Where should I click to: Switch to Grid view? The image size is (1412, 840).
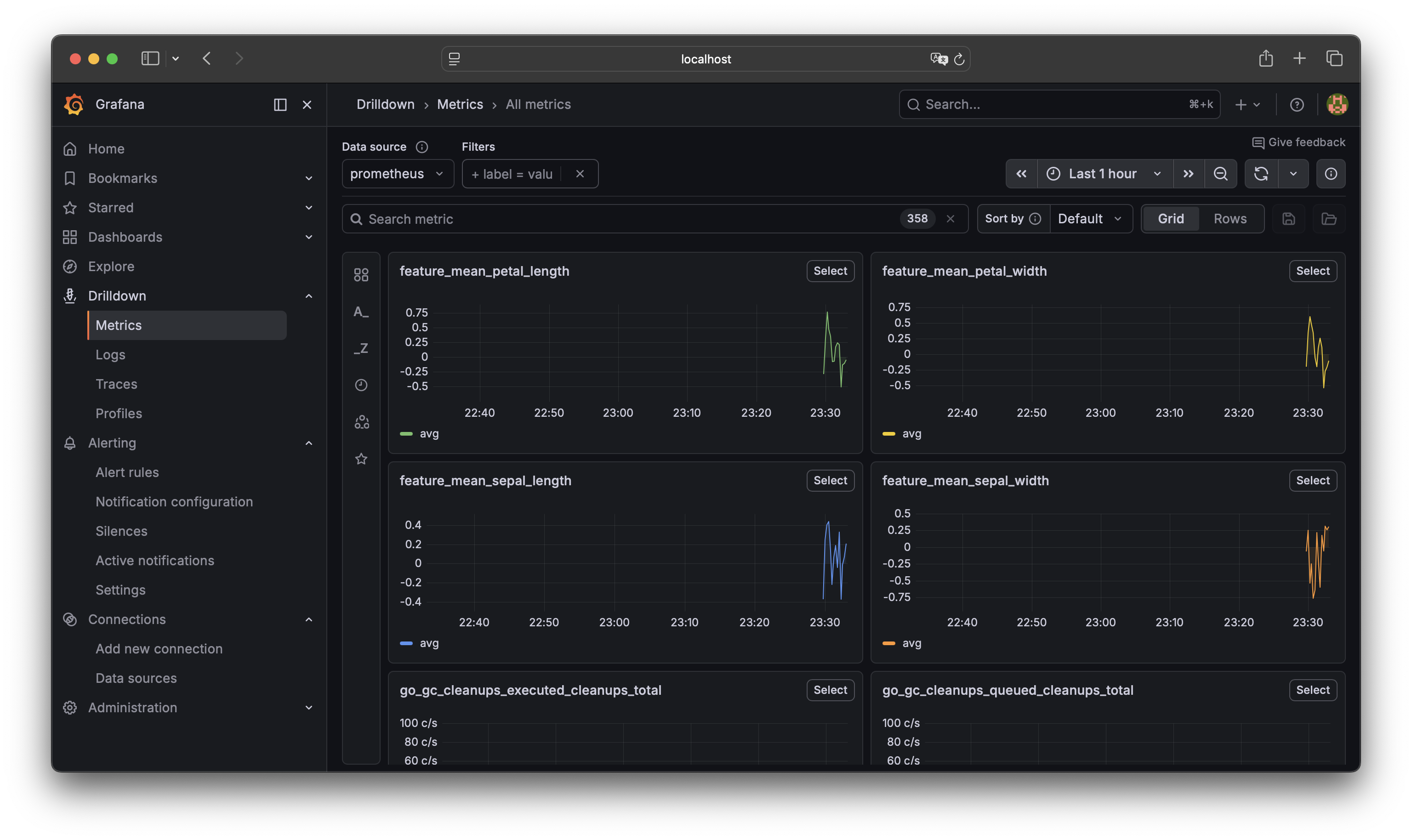pyautogui.click(x=1170, y=219)
